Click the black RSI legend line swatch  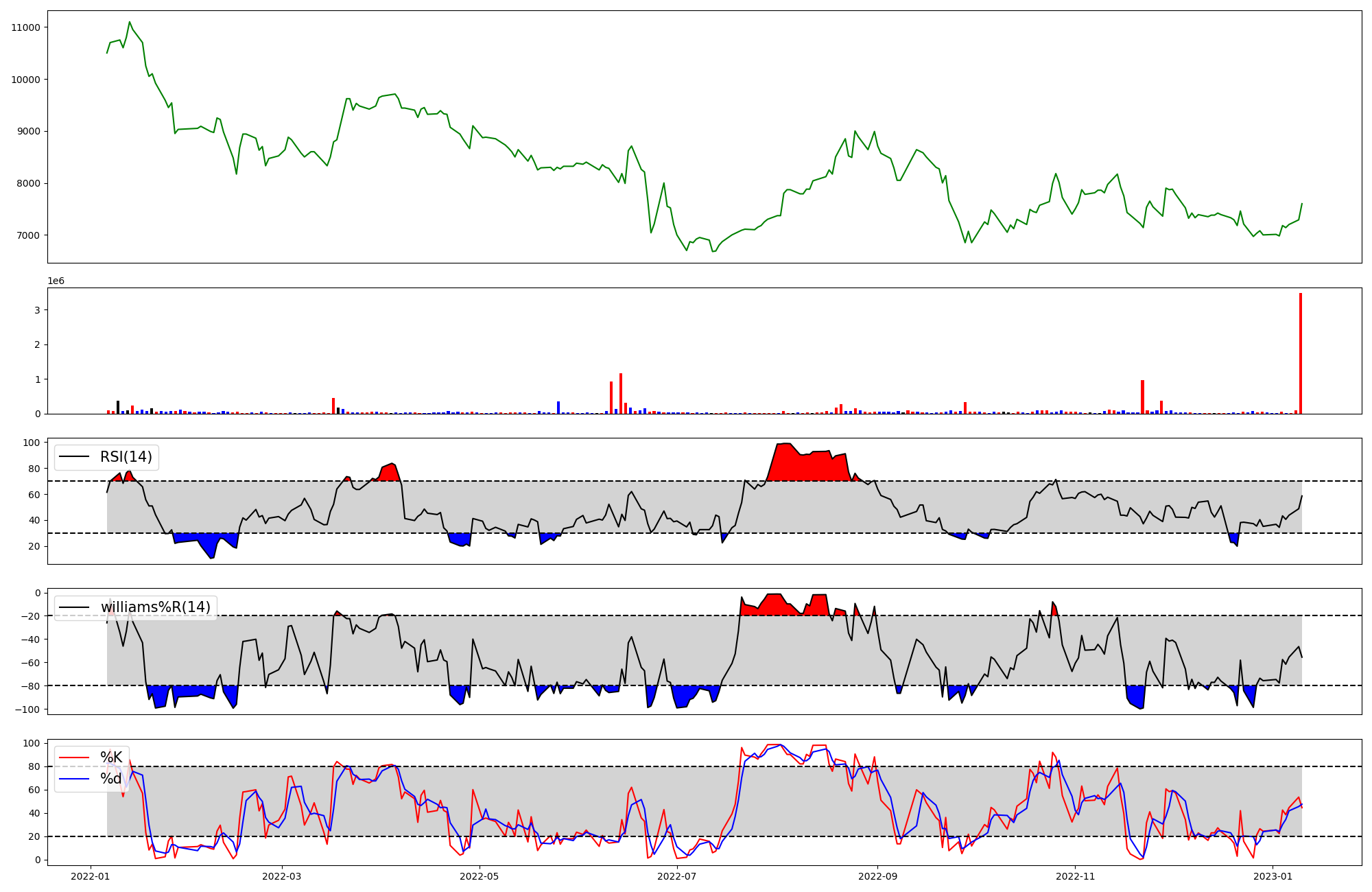coord(75,457)
